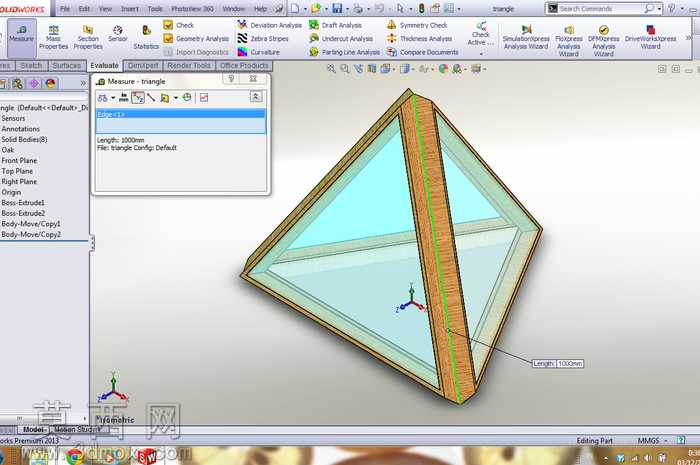Click Check Active Document button

click(480, 34)
